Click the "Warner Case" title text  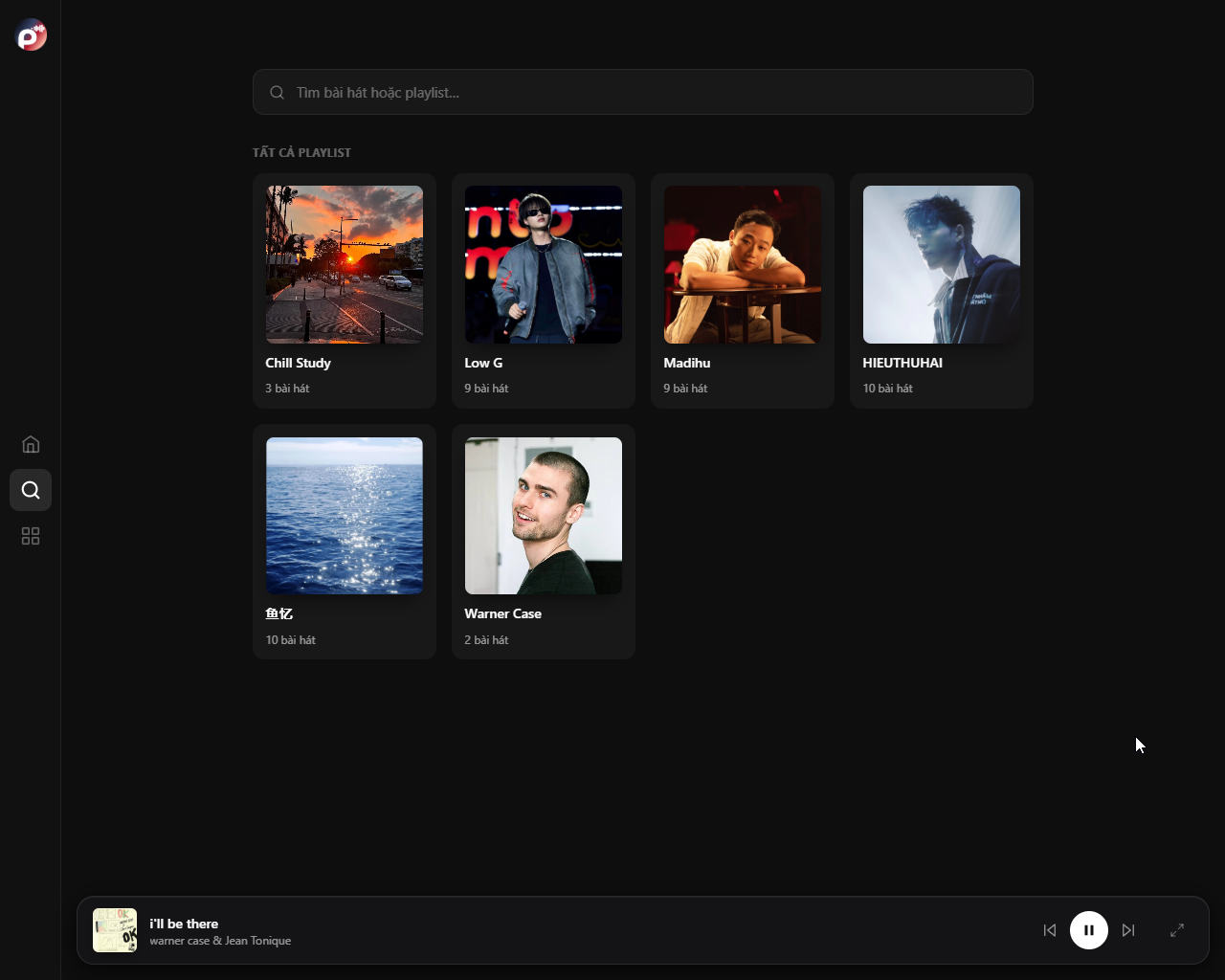503,613
